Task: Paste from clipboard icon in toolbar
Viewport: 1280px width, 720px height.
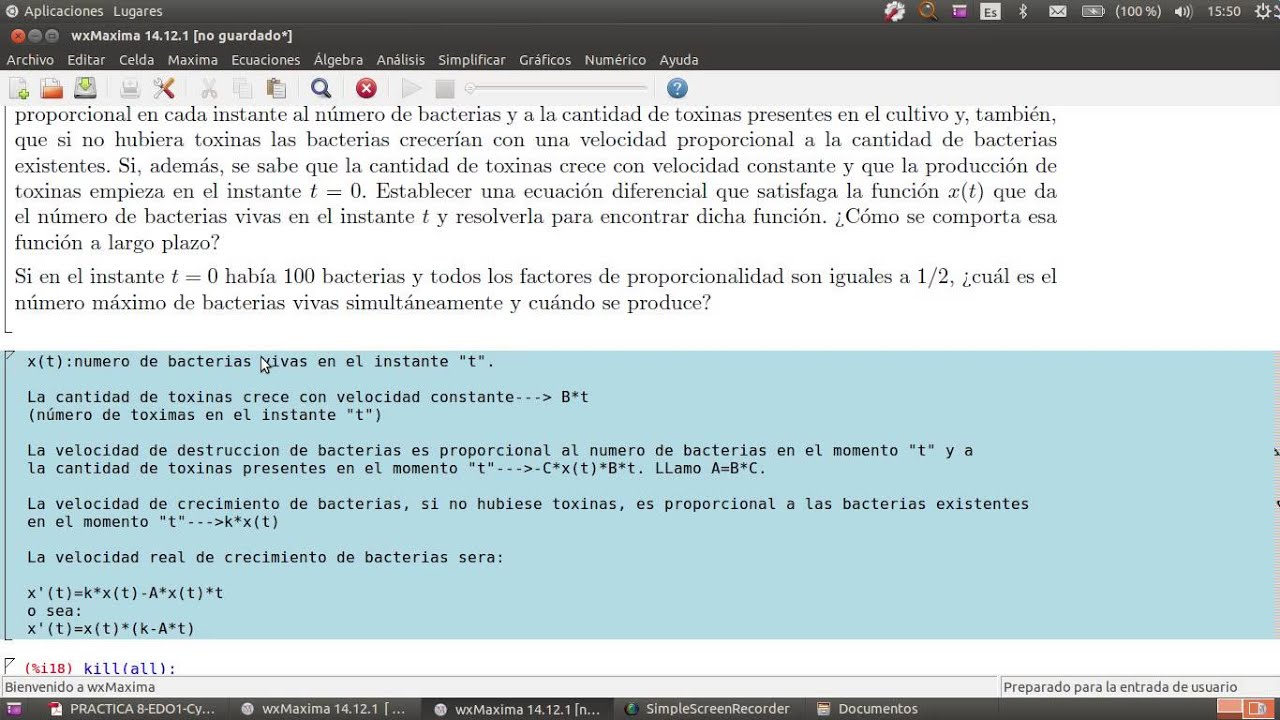Action: 276,88
